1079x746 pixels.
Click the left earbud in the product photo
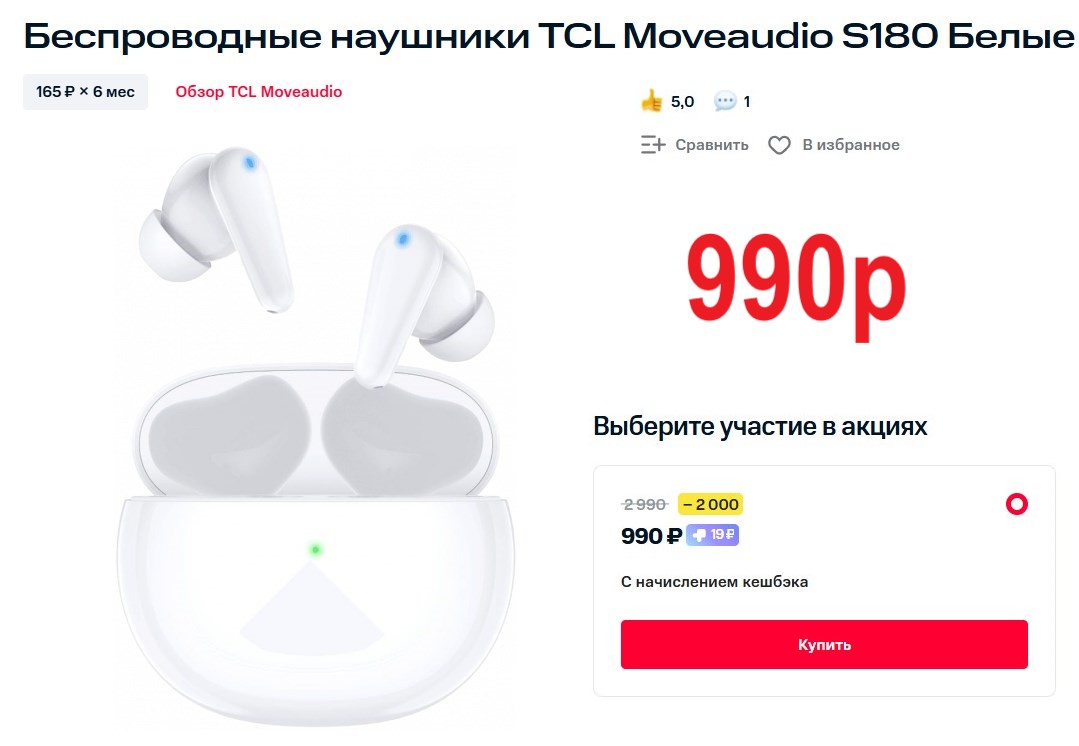pyautogui.click(x=217, y=227)
